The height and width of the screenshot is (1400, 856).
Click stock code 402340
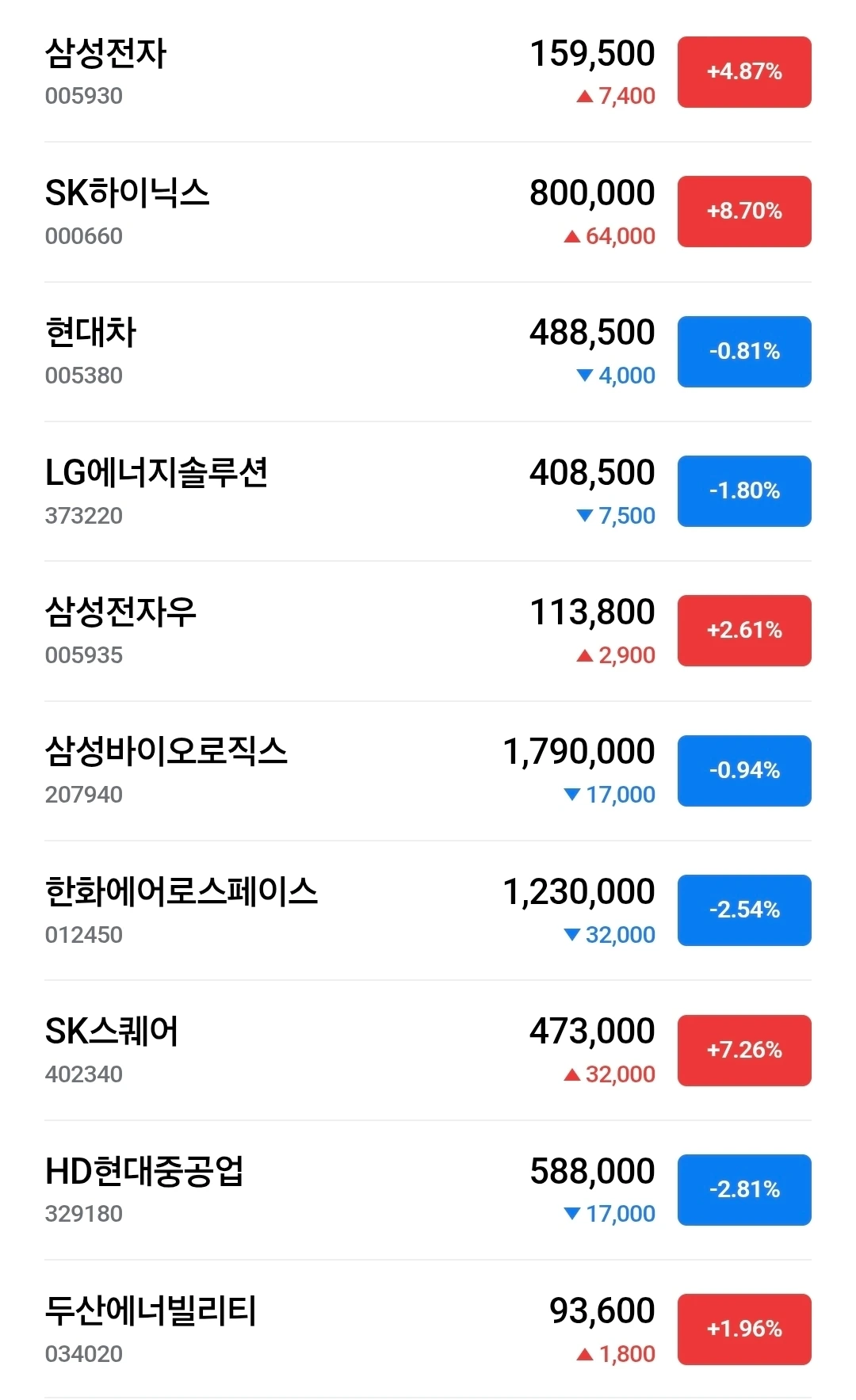[x=84, y=1074]
